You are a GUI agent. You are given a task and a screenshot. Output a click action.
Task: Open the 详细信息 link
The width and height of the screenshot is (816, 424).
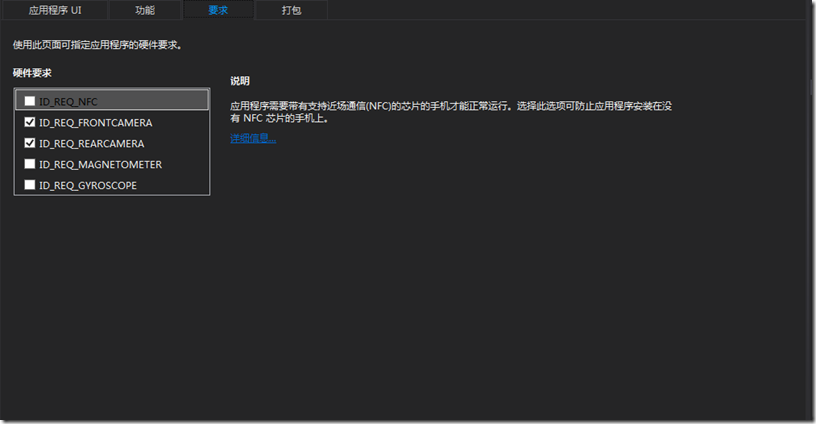tap(253, 138)
